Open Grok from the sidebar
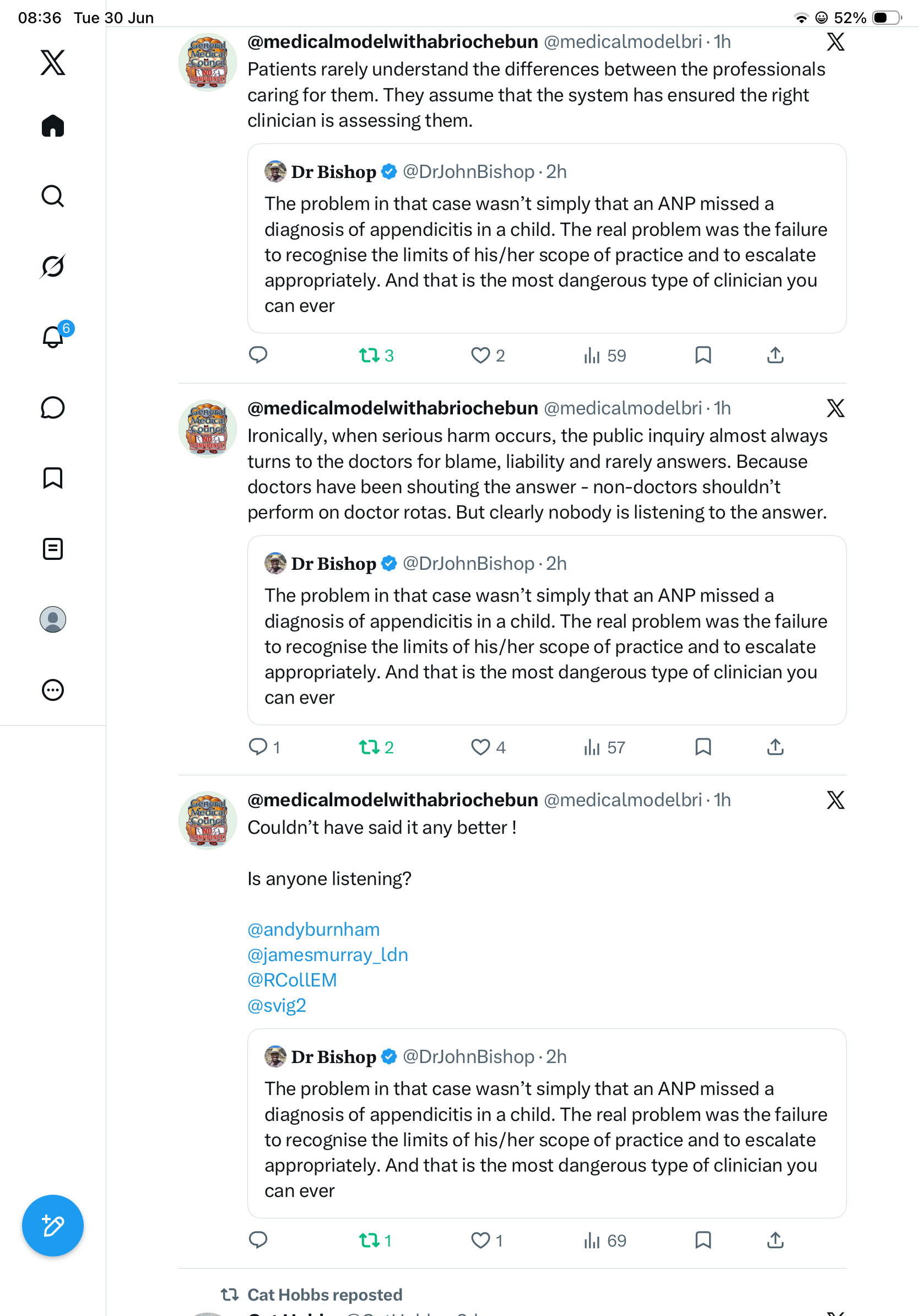The width and height of the screenshot is (919, 1316). pyautogui.click(x=53, y=266)
